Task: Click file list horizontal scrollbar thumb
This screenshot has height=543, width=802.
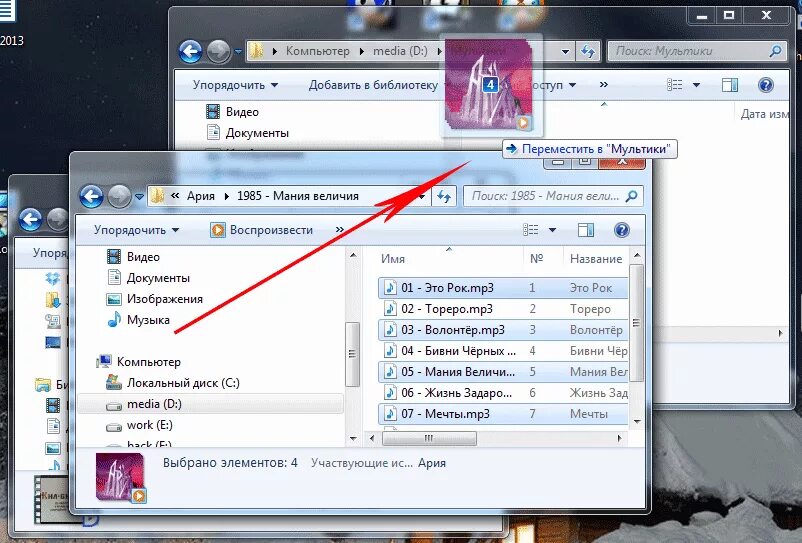Action: point(429,438)
